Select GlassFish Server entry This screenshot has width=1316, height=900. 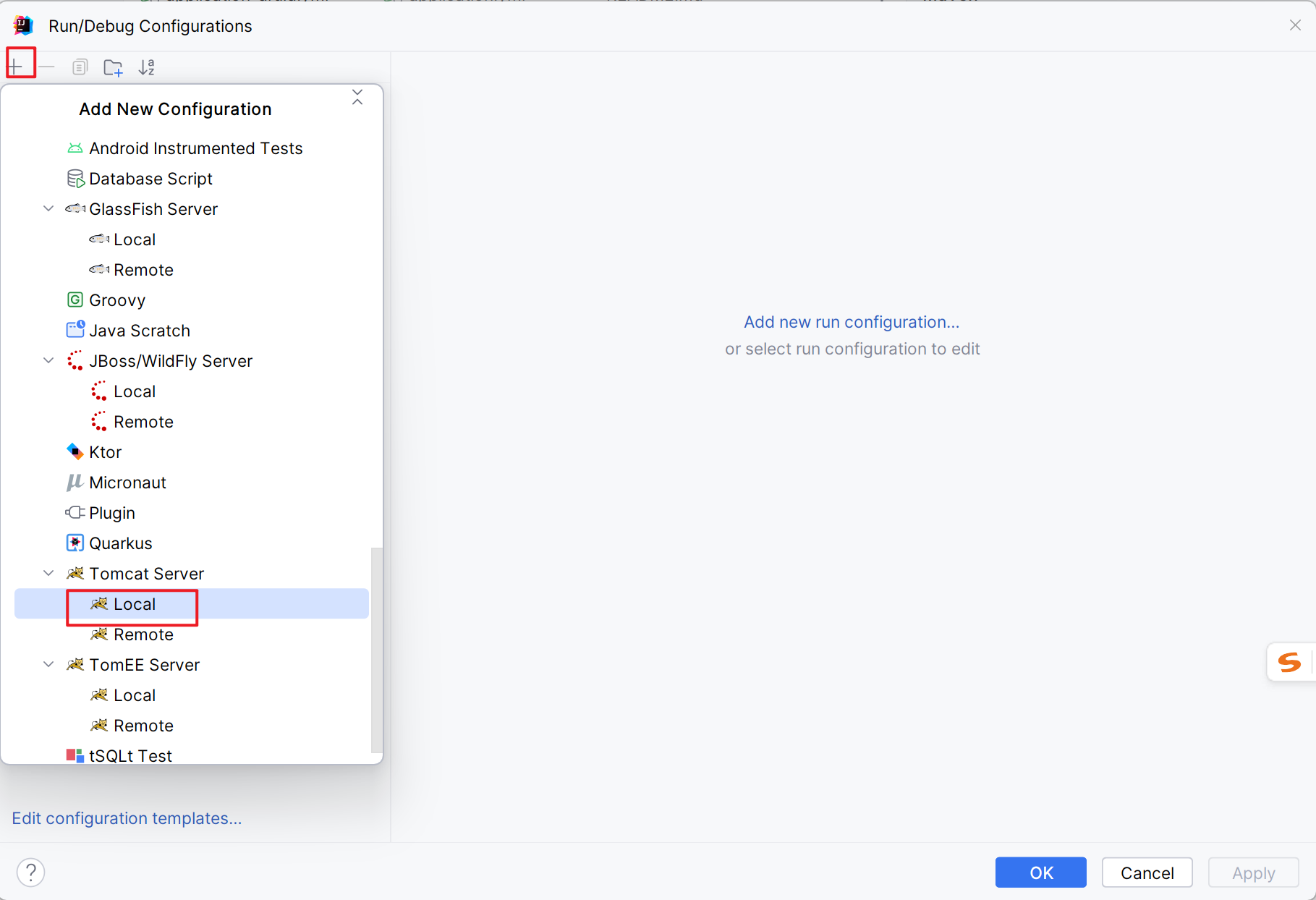pyautogui.click(x=192, y=209)
